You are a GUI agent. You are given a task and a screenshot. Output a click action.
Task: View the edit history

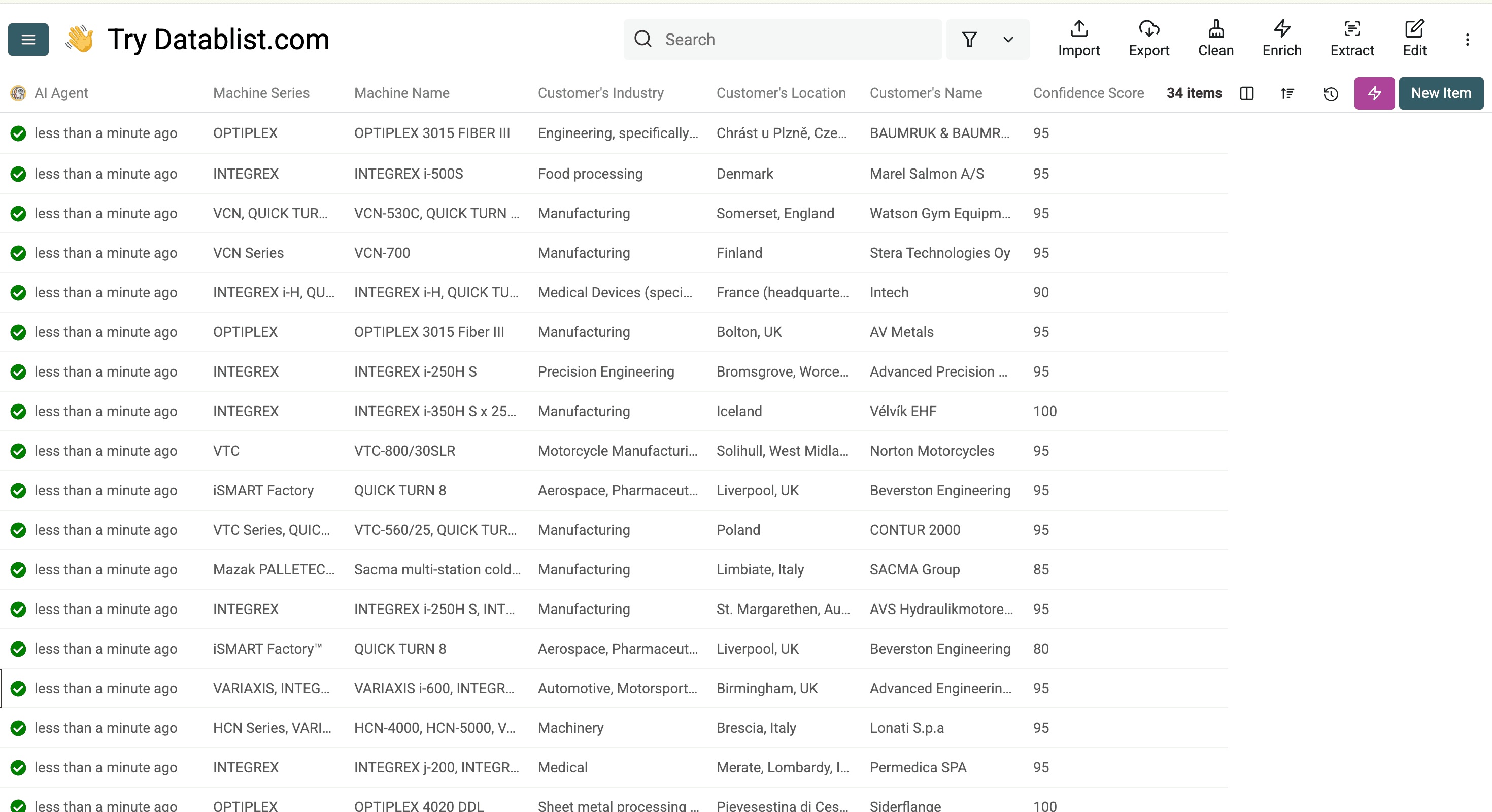(x=1331, y=93)
